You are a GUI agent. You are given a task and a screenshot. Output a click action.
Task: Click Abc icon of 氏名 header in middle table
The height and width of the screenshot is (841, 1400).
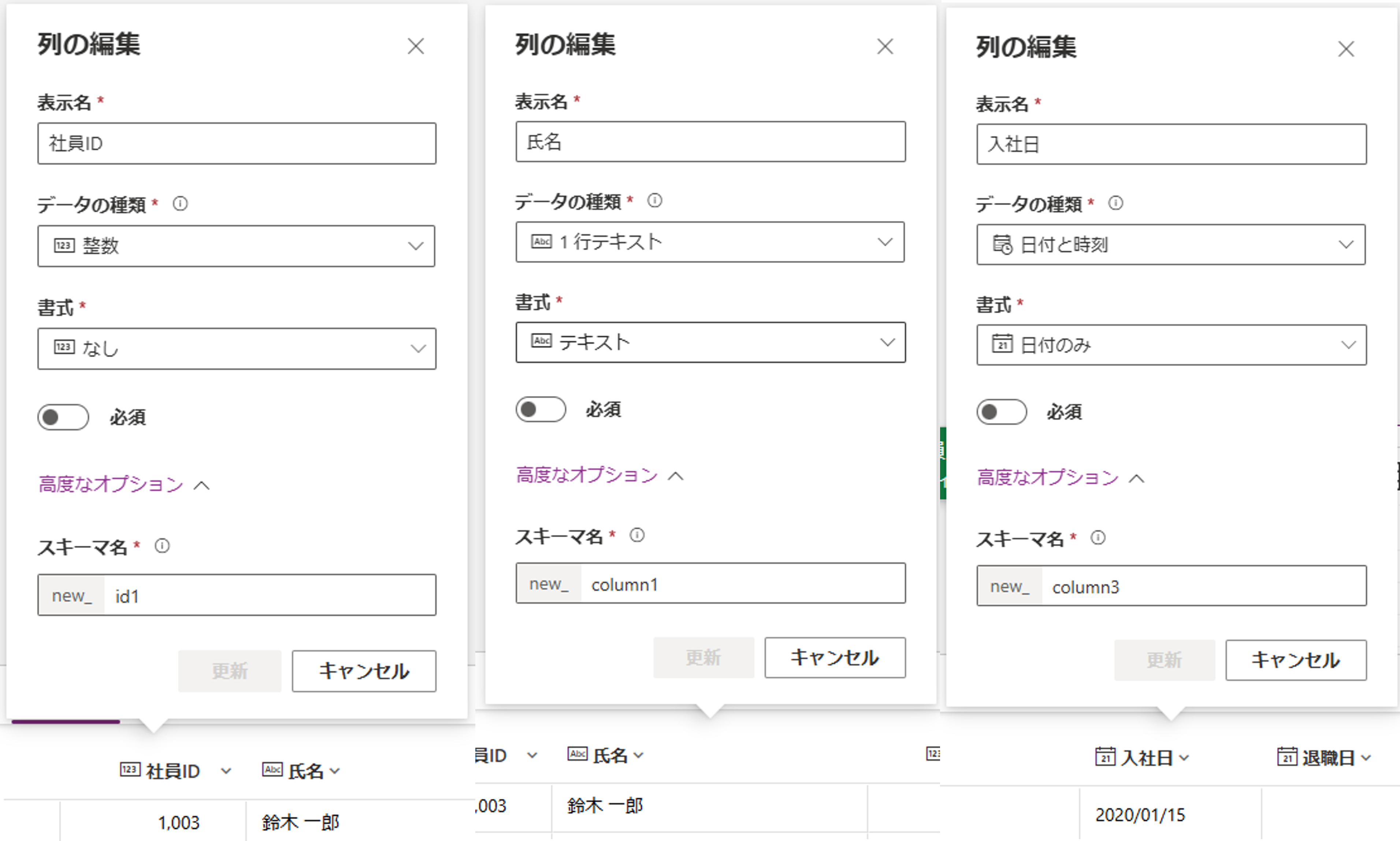click(x=578, y=754)
